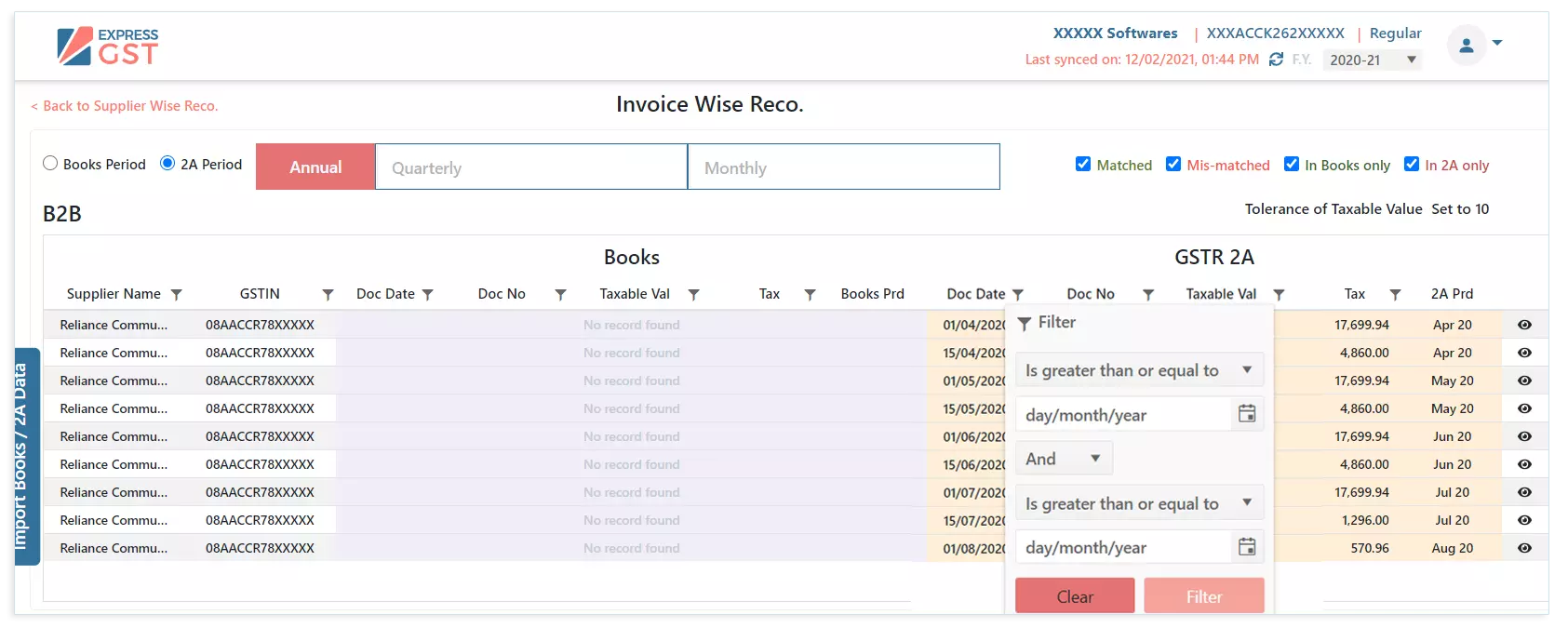This screenshot has height=628, width=1568.
Task: Open the Import Books / 2A Data side tab
Action: click(26, 457)
